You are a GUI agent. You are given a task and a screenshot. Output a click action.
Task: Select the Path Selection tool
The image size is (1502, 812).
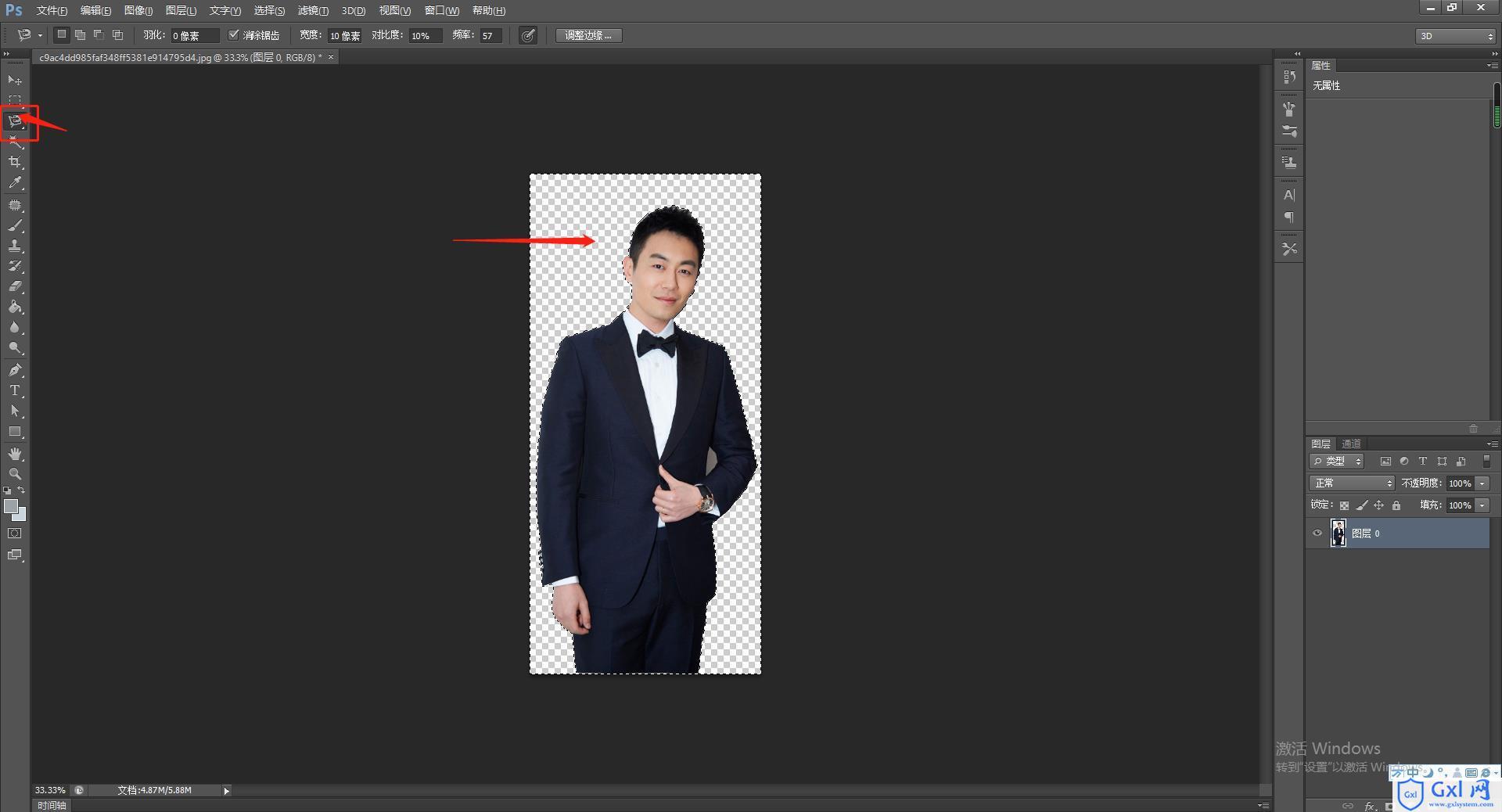(x=15, y=411)
